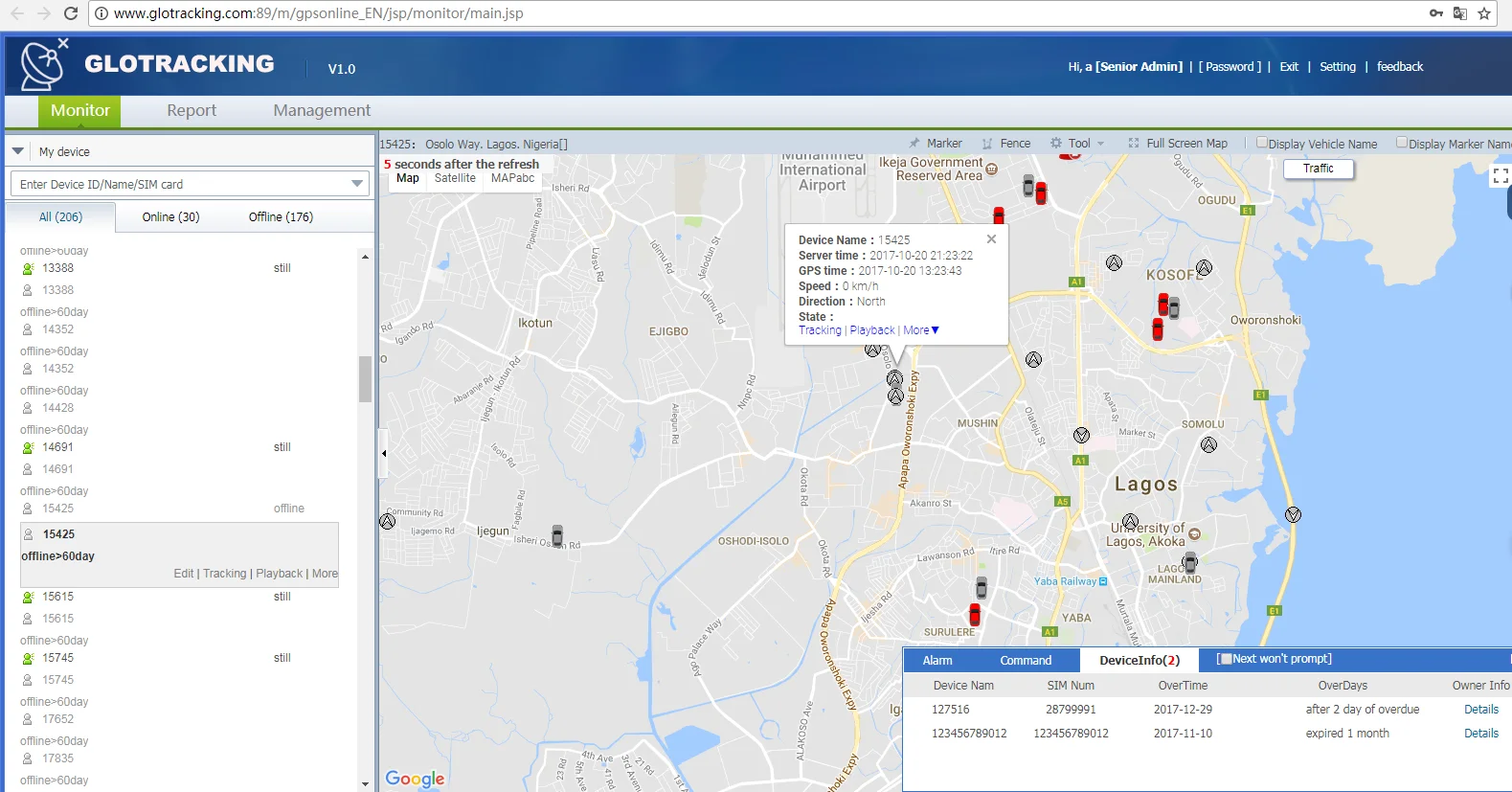Image resolution: width=1512 pixels, height=792 pixels.
Task: Click Tracking for device 15425 in list
Action: [x=224, y=574]
